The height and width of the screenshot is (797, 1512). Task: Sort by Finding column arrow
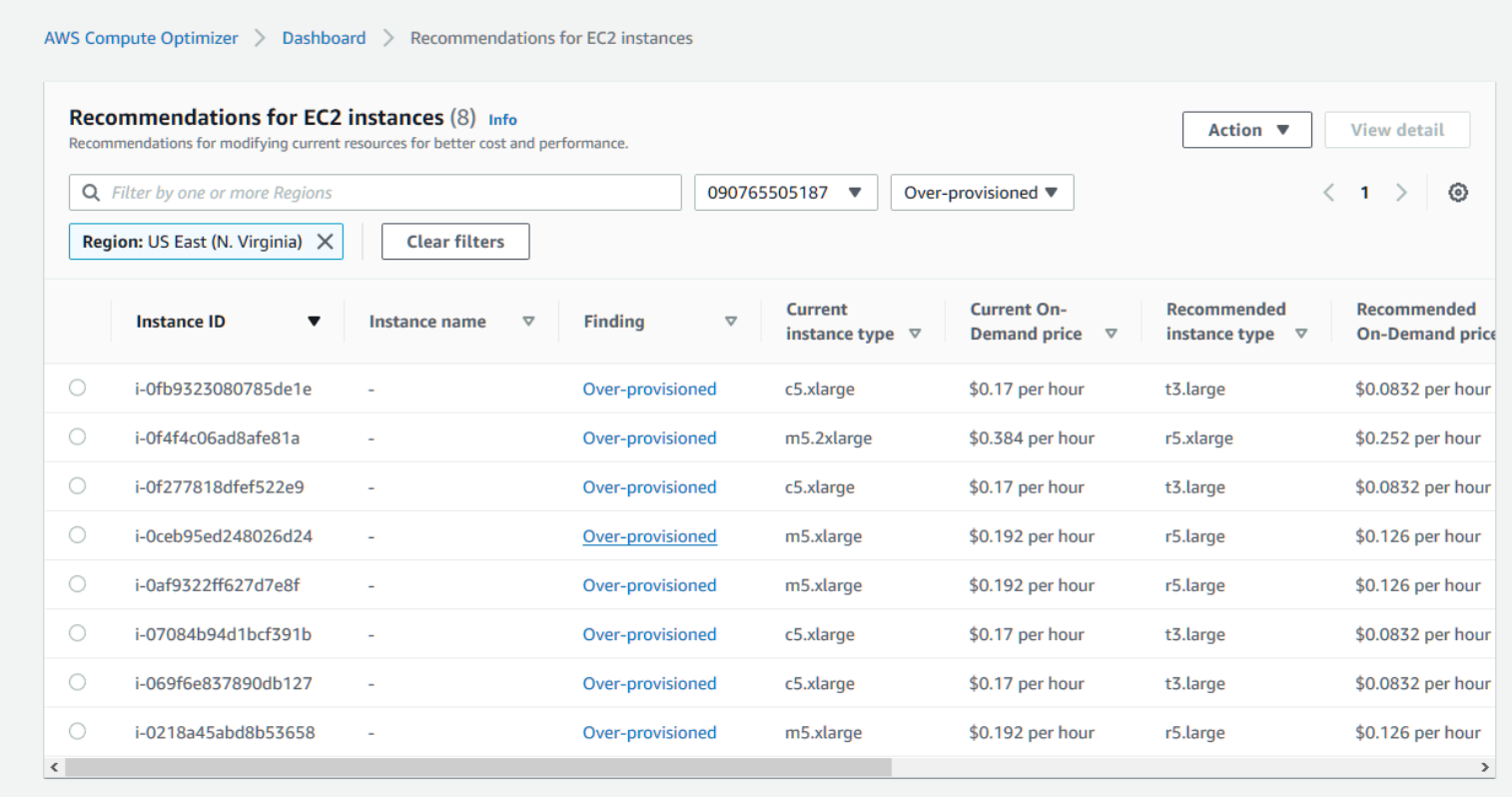(x=730, y=322)
